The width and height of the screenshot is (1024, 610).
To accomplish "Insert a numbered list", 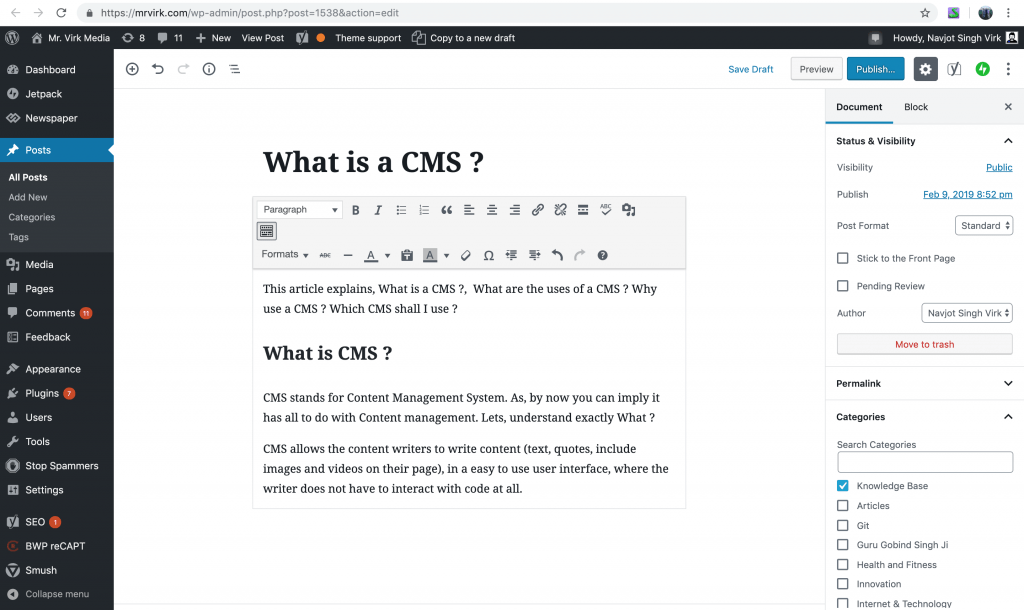I will [424, 210].
